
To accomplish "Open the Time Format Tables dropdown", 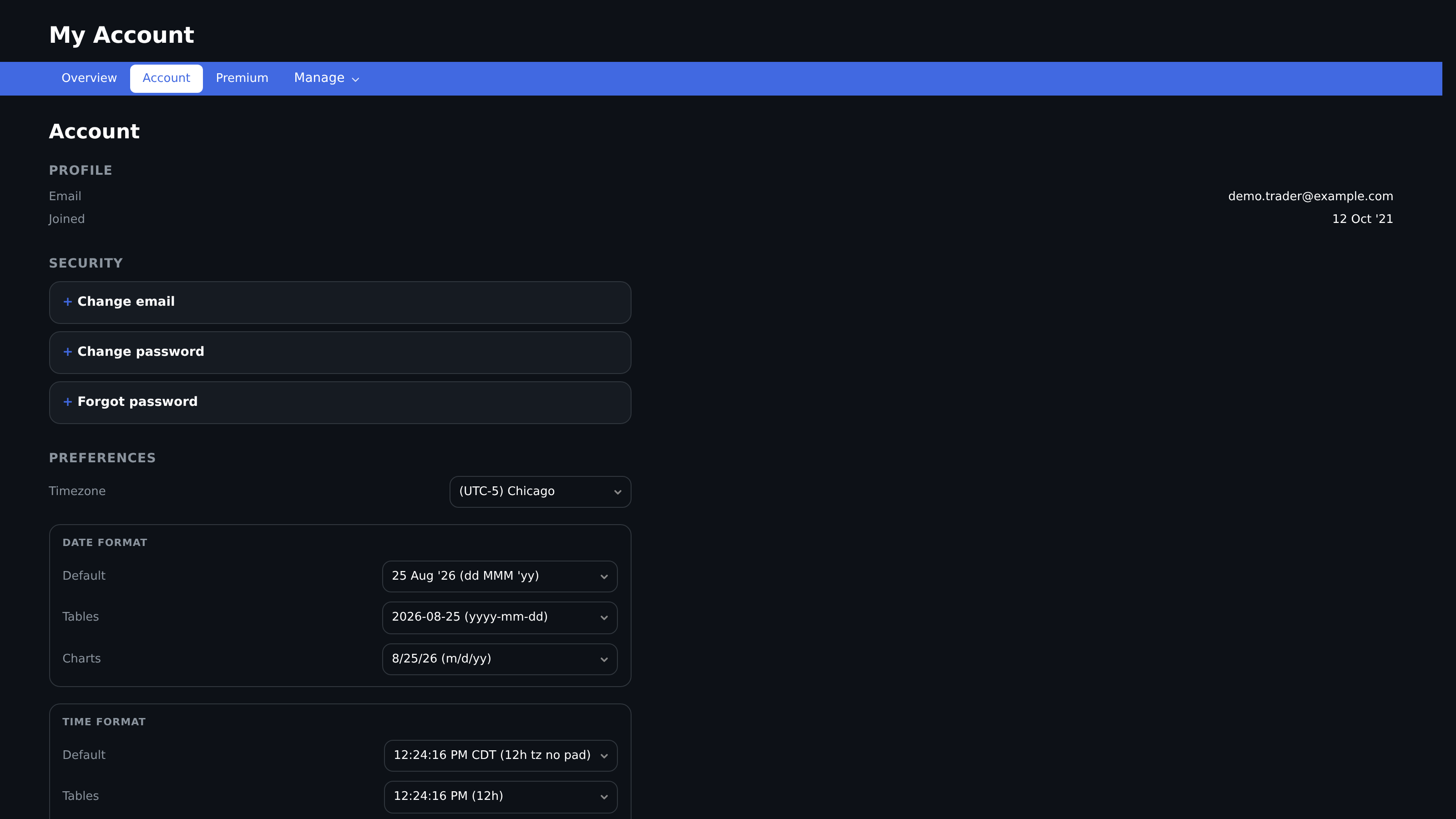I will click(500, 796).
